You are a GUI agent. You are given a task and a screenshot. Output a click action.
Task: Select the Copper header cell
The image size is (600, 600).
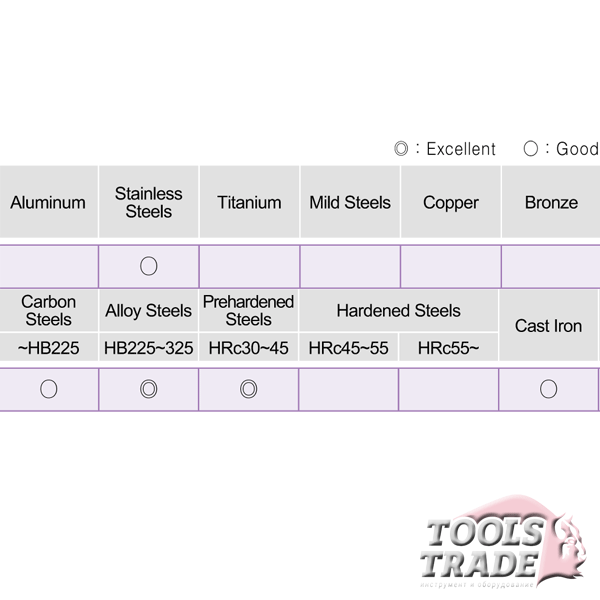pos(451,202)
